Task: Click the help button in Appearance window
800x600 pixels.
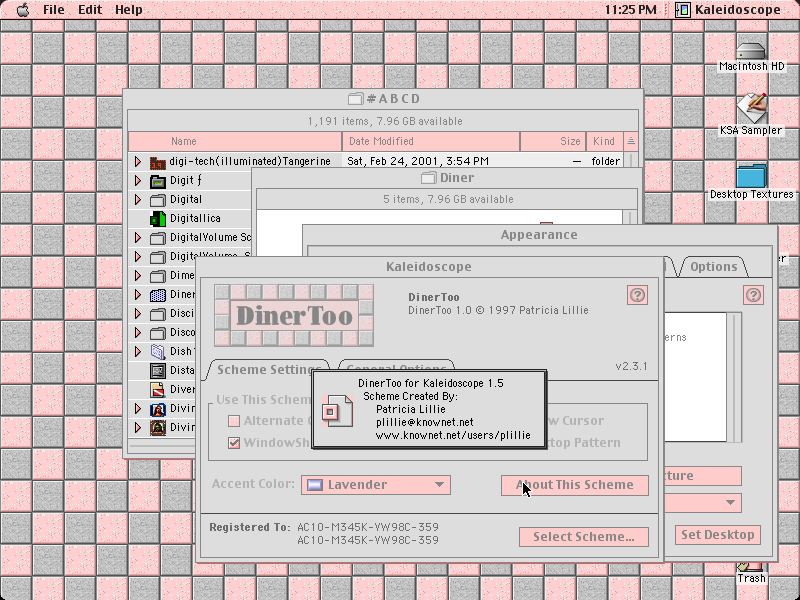Action: pos(754,295)
